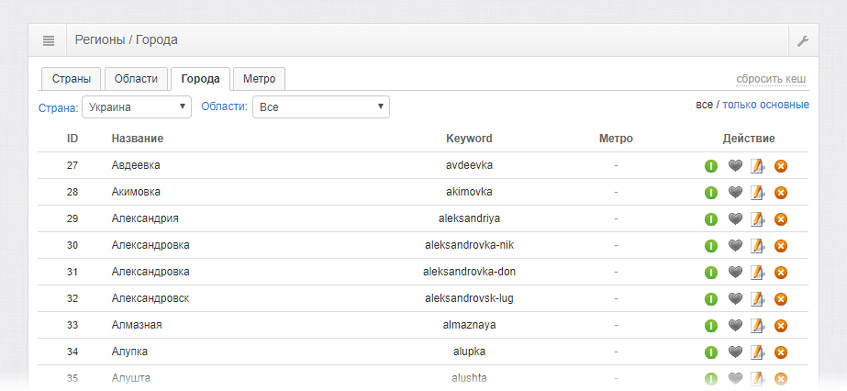Click the keyword aleksandriya cell
The image size is (847, 391).
(469, 218)
